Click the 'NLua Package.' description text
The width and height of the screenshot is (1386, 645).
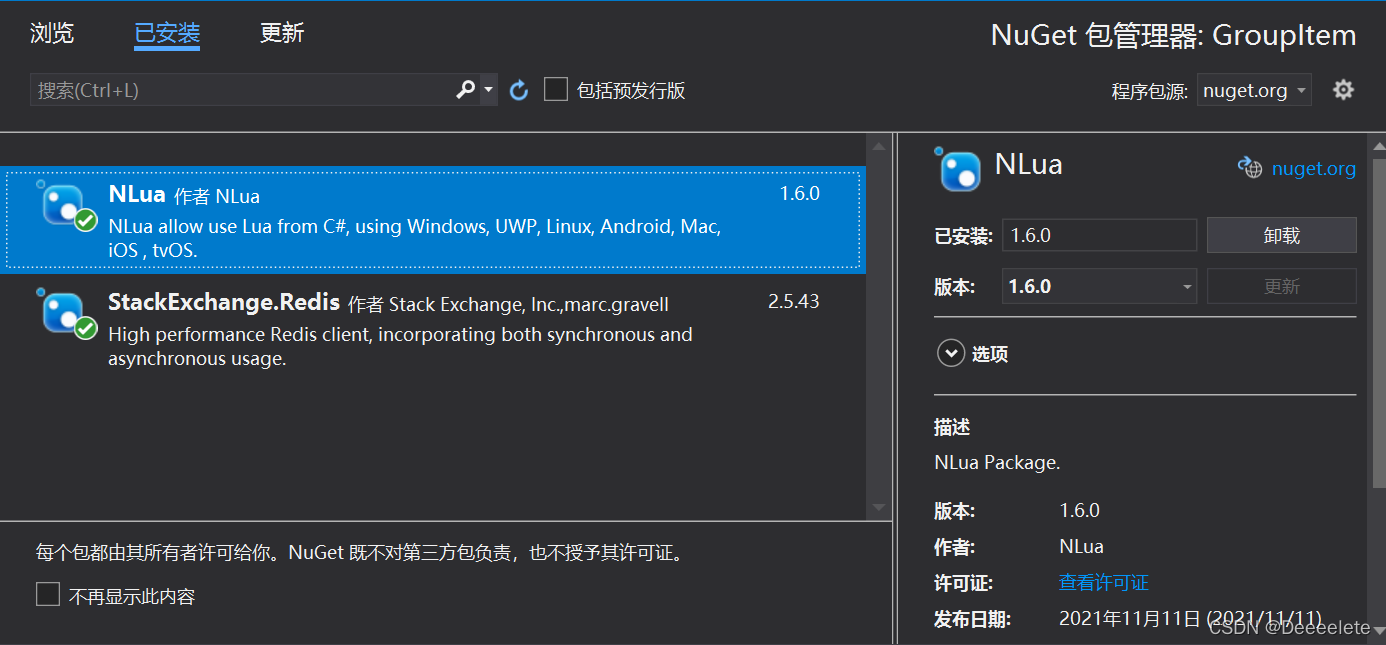pos(997,462)
